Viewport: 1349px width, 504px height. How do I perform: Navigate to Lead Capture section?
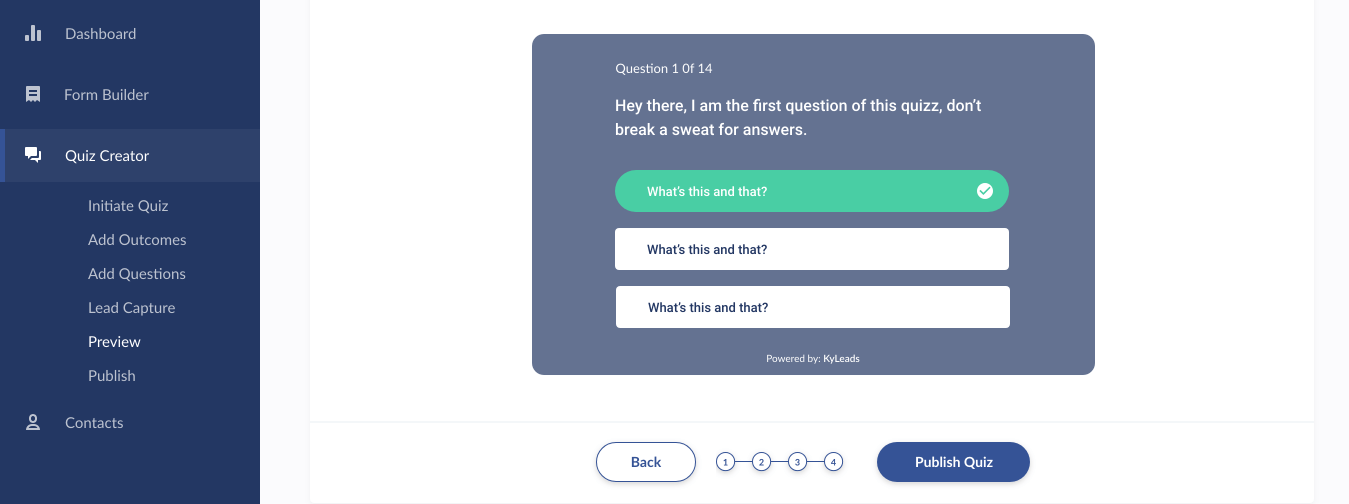[x=131, y=308]
